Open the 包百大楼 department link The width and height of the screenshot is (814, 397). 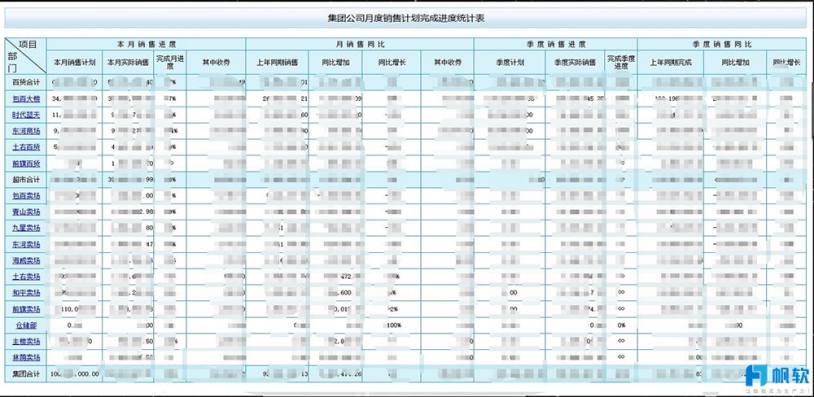click(26, 99)
